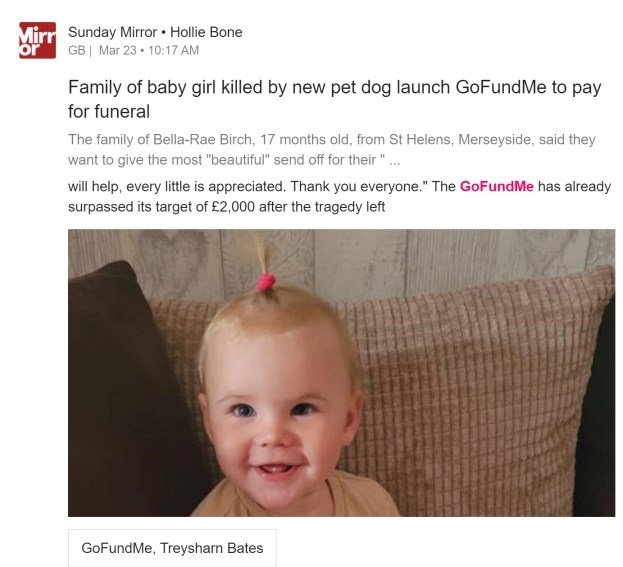Open the article headline about baby girl

click(335, 99)
